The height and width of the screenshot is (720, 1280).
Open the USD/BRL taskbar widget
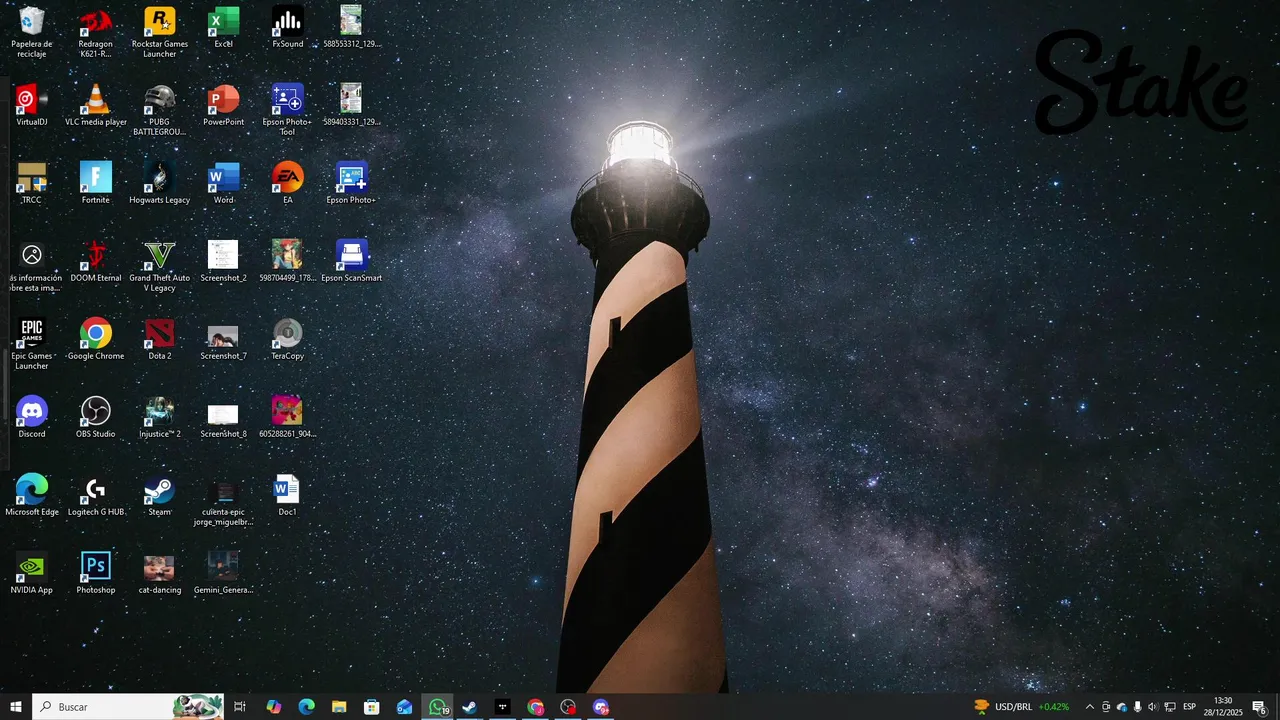click(1021, 707)
